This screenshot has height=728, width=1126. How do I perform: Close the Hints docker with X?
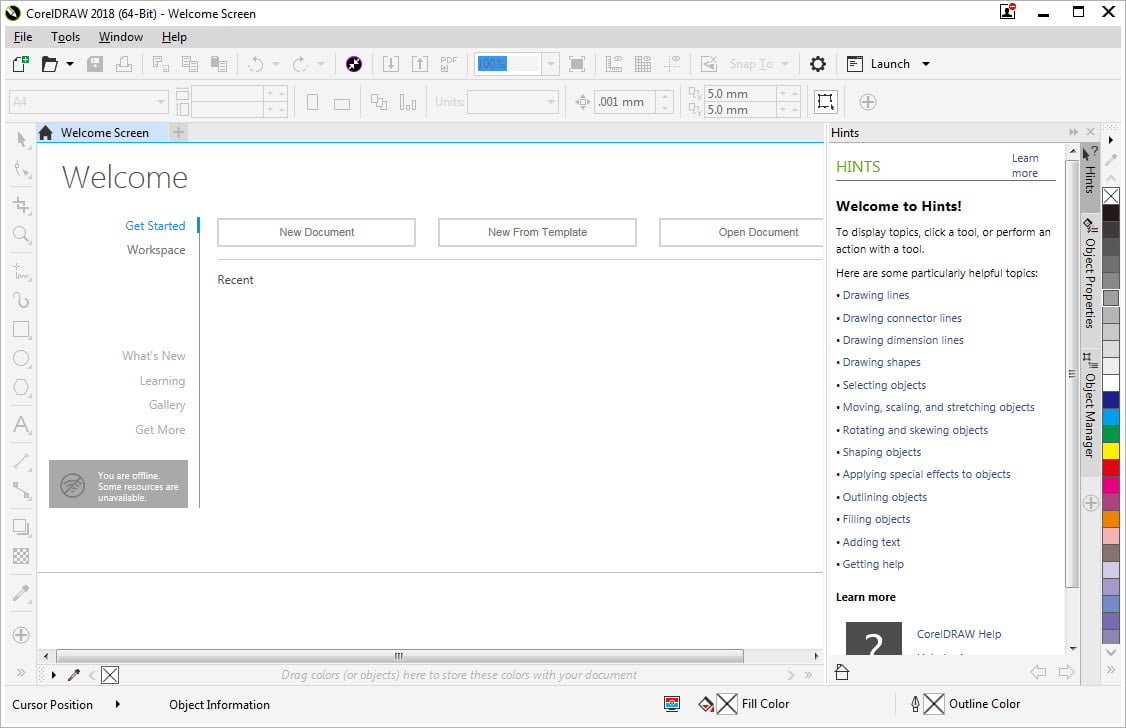point(1090,132)
